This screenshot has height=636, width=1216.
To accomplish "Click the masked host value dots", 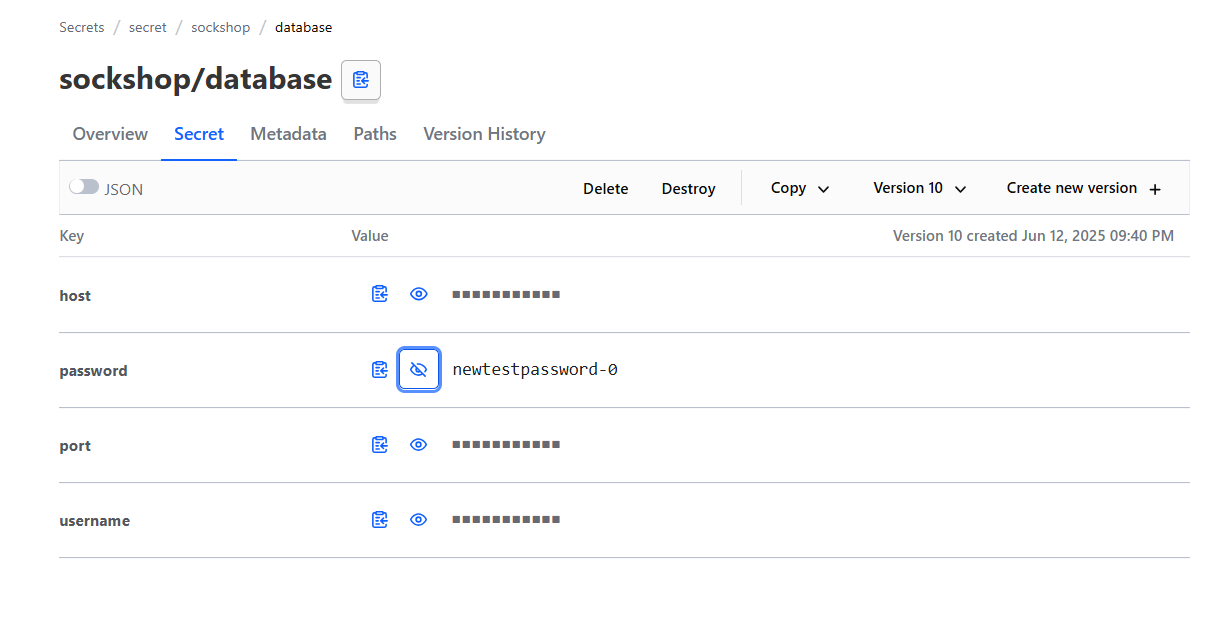I will [x=506, y=294].
